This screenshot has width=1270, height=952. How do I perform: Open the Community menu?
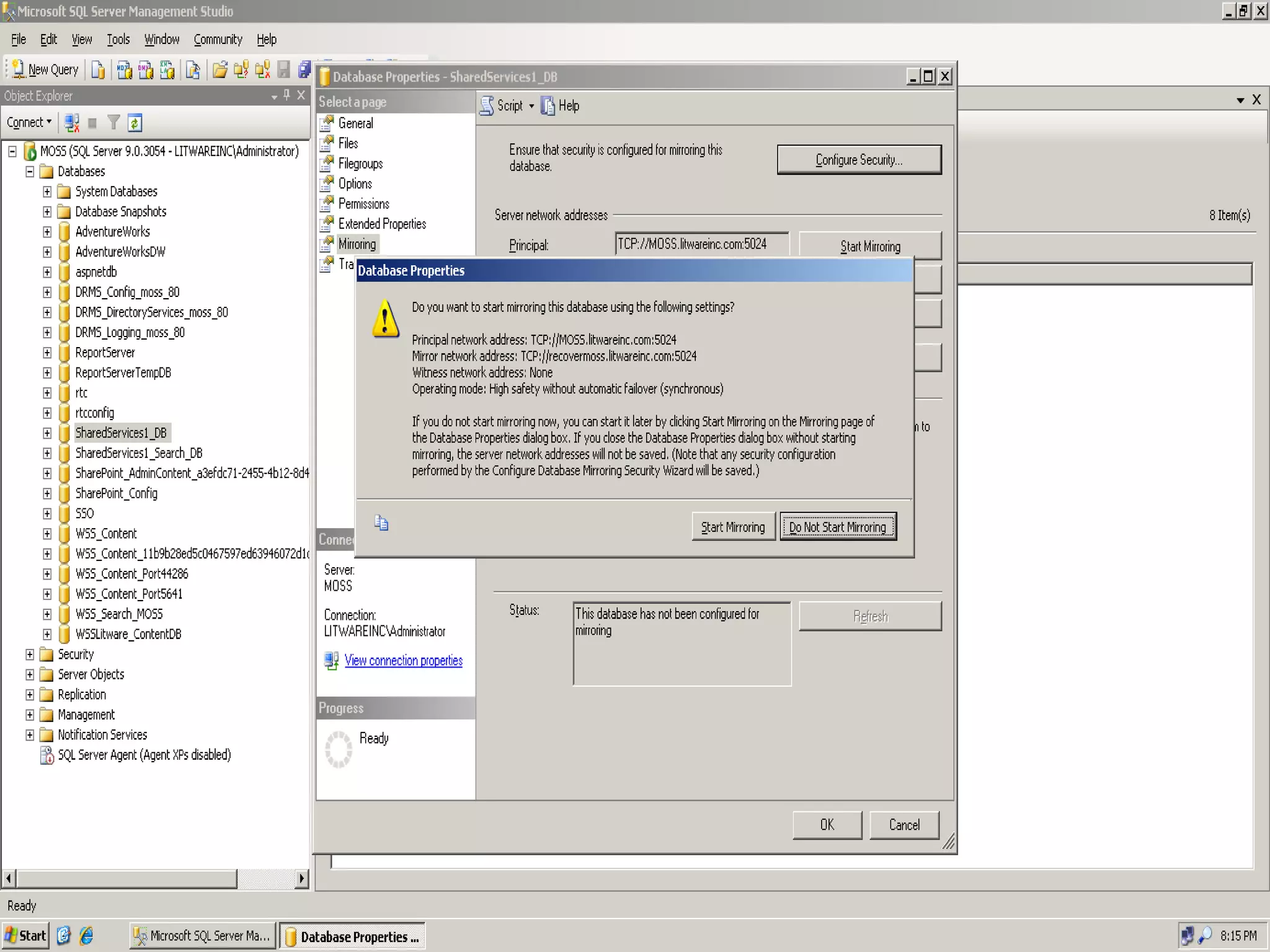[x=218, y=40]
